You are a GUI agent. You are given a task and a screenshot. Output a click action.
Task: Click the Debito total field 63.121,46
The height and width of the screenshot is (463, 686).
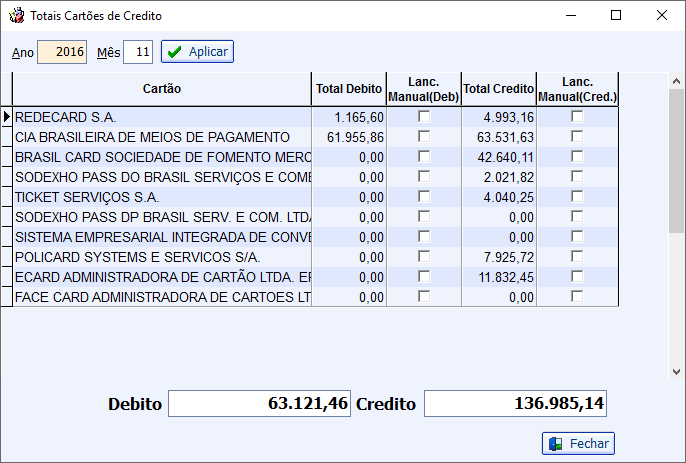pos(259,403)
